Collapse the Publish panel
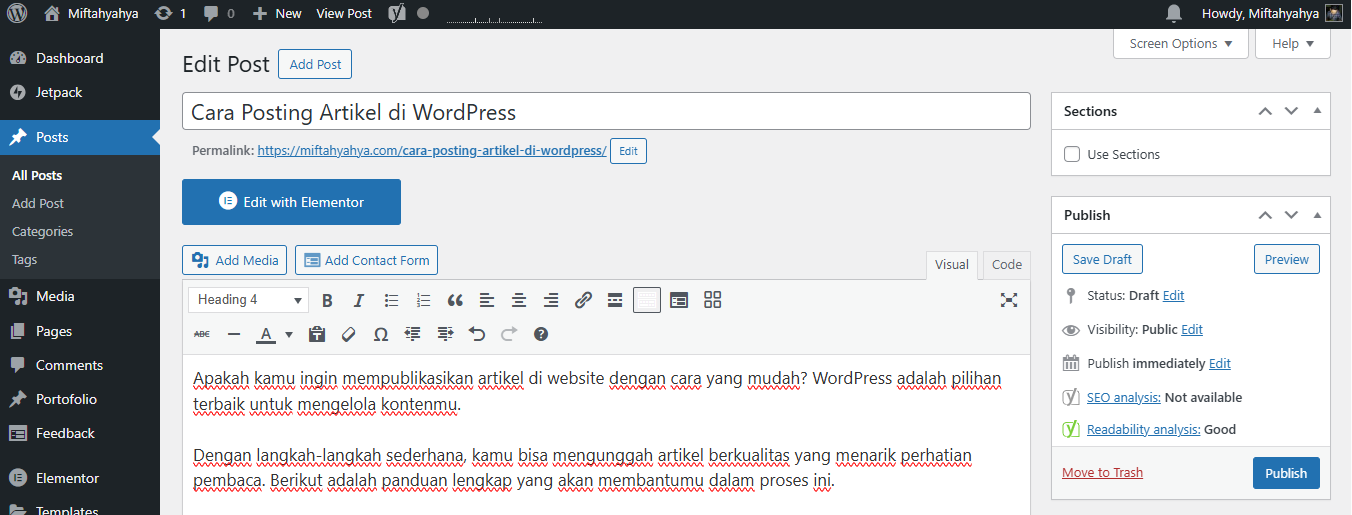 (1316, 215)
